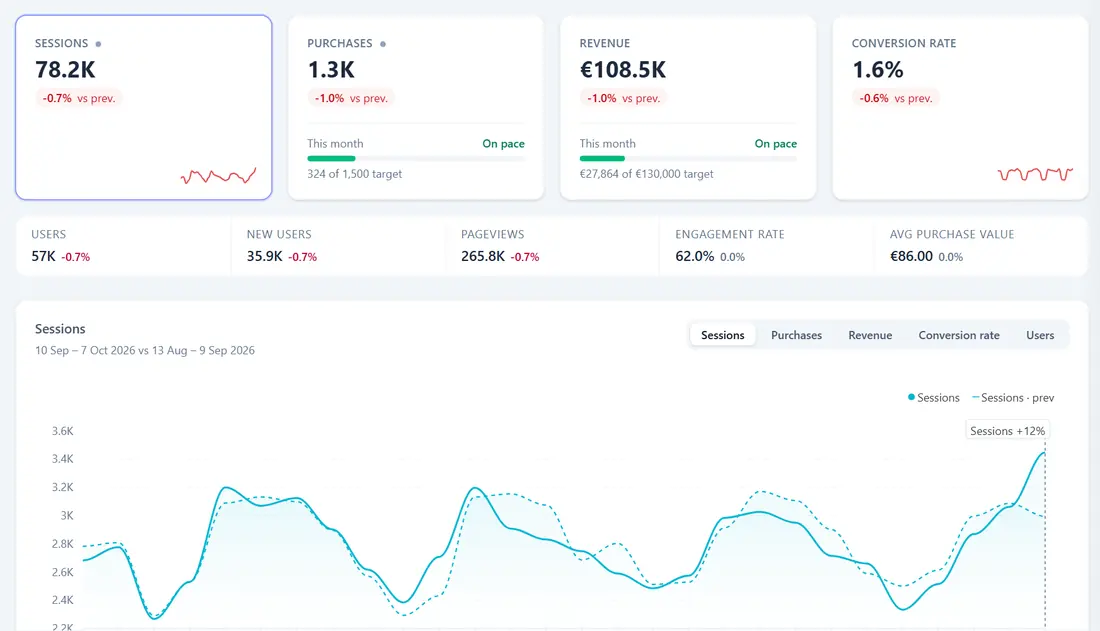1100x631 pixels.
Task: Click the PAGEVIEWS 265.8K metric
Action: 553,246
